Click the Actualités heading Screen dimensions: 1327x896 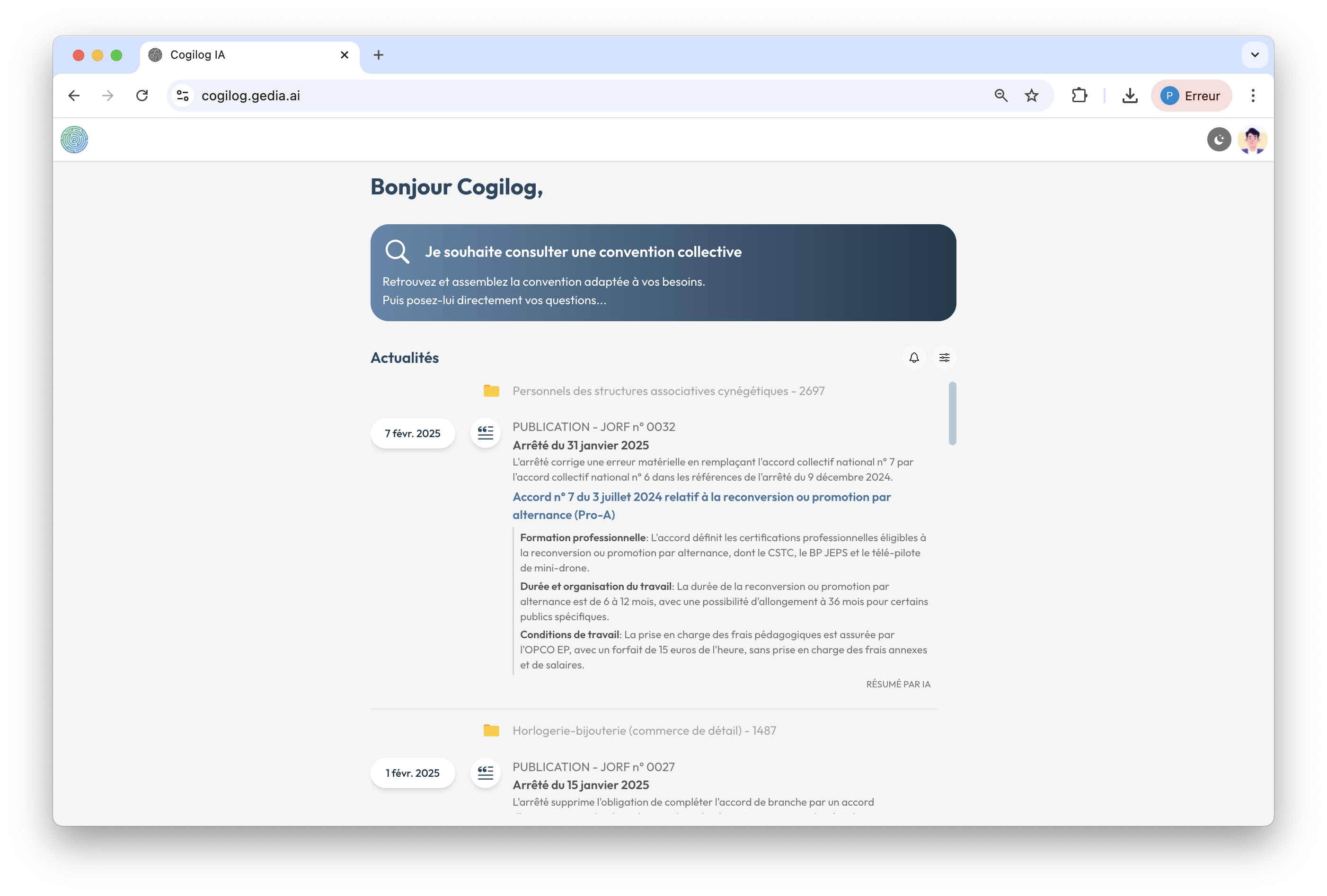404,358
